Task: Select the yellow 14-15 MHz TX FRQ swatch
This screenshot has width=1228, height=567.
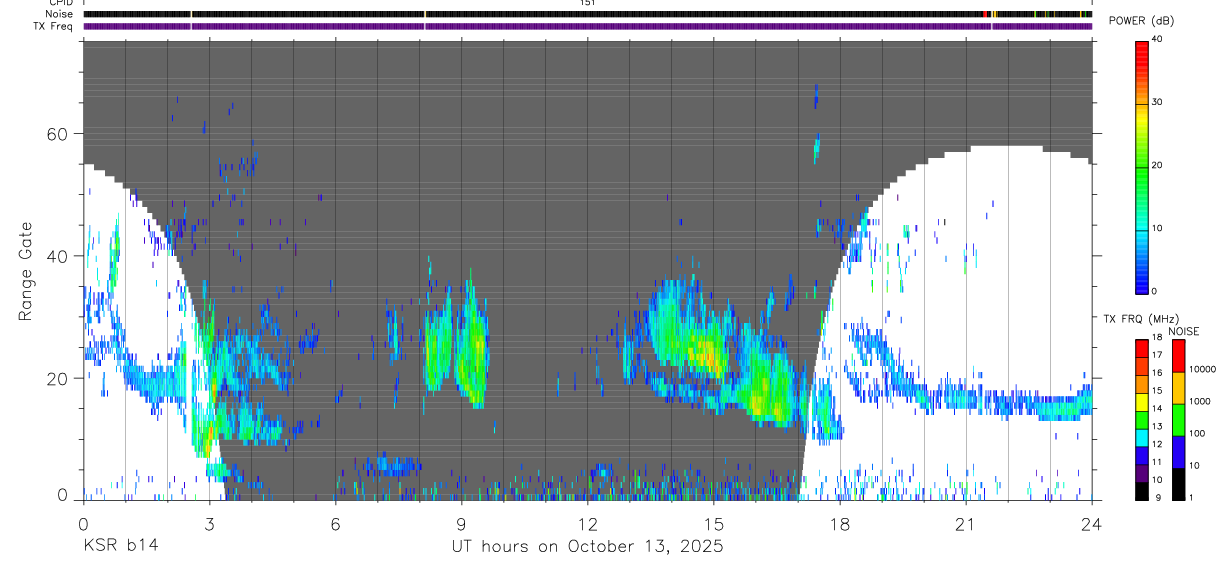Action: tap(1141, 402)
